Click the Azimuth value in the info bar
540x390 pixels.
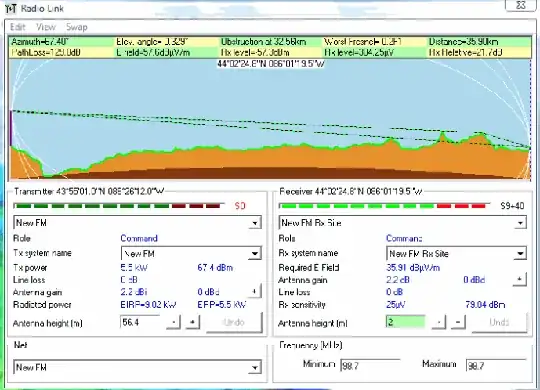pos(40,42)
